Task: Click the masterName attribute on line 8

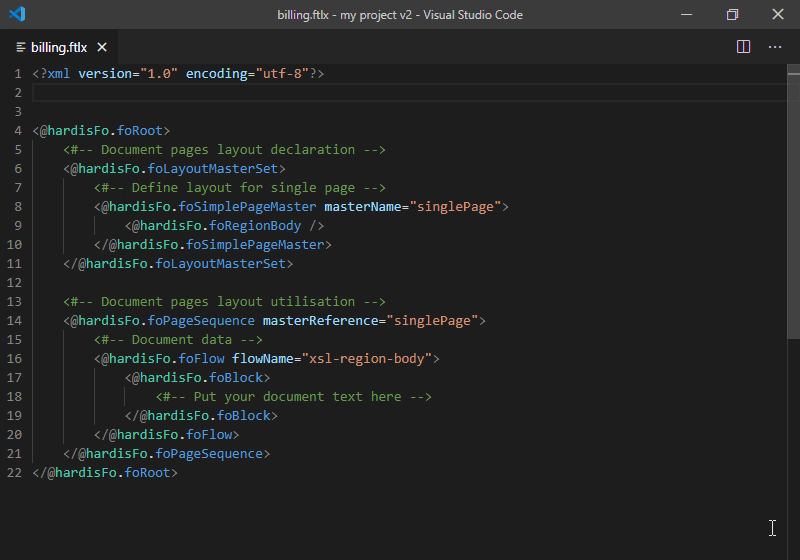Action: (x=363, y=207)
